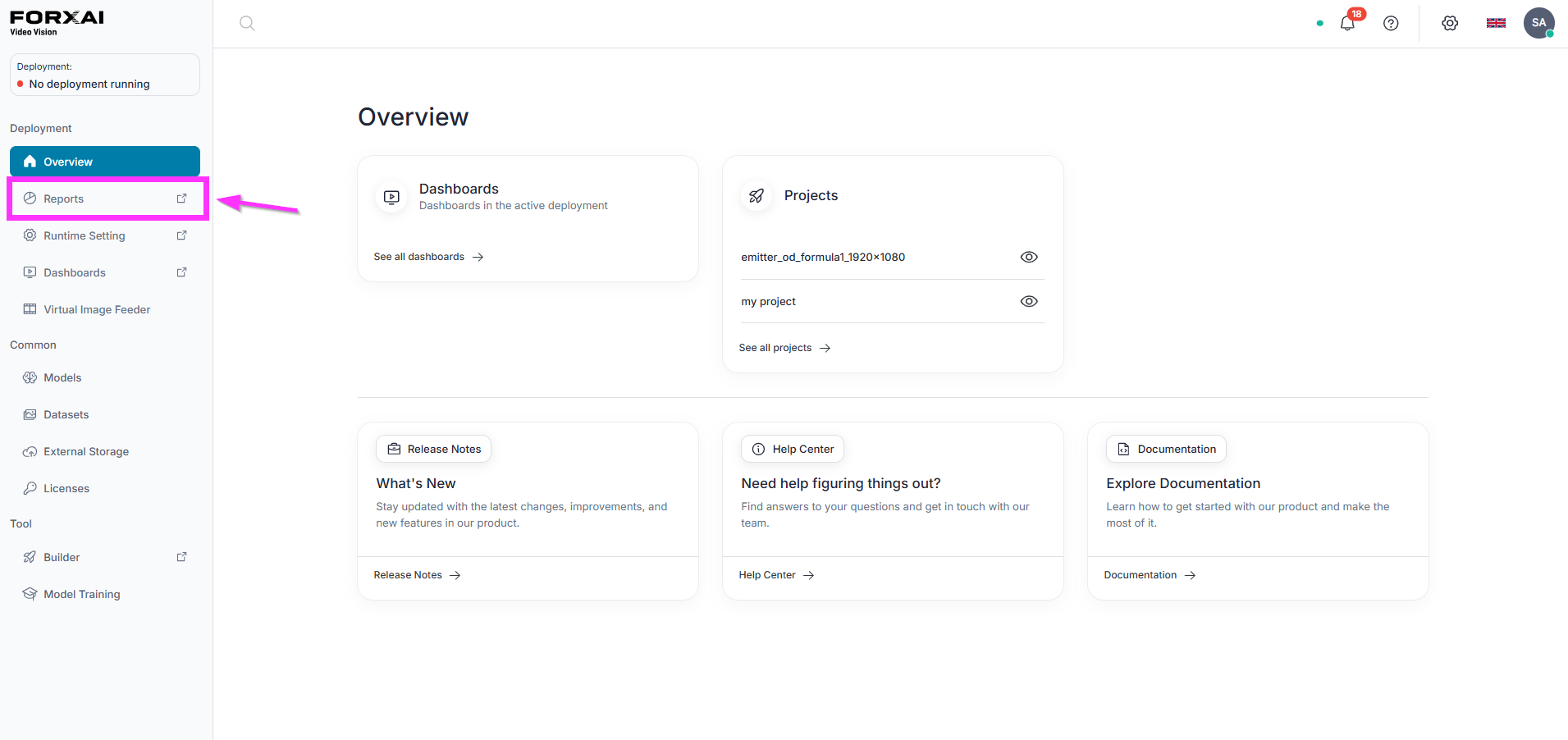The image size is (1568, 740).
Task: Click the Release Notes badge button
Action: pos(433,449)
